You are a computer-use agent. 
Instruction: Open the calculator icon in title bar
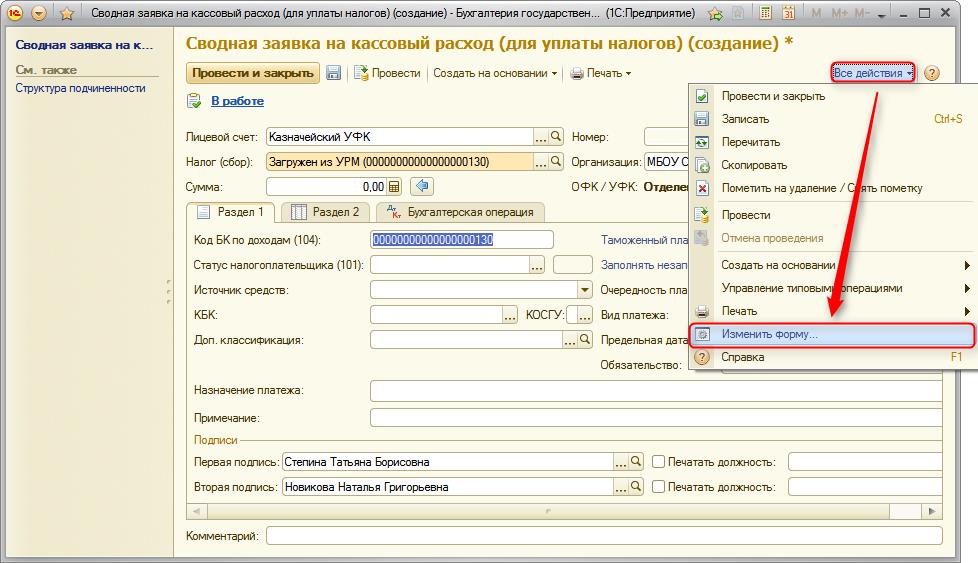pyautogui.click(x=765, y=12)
